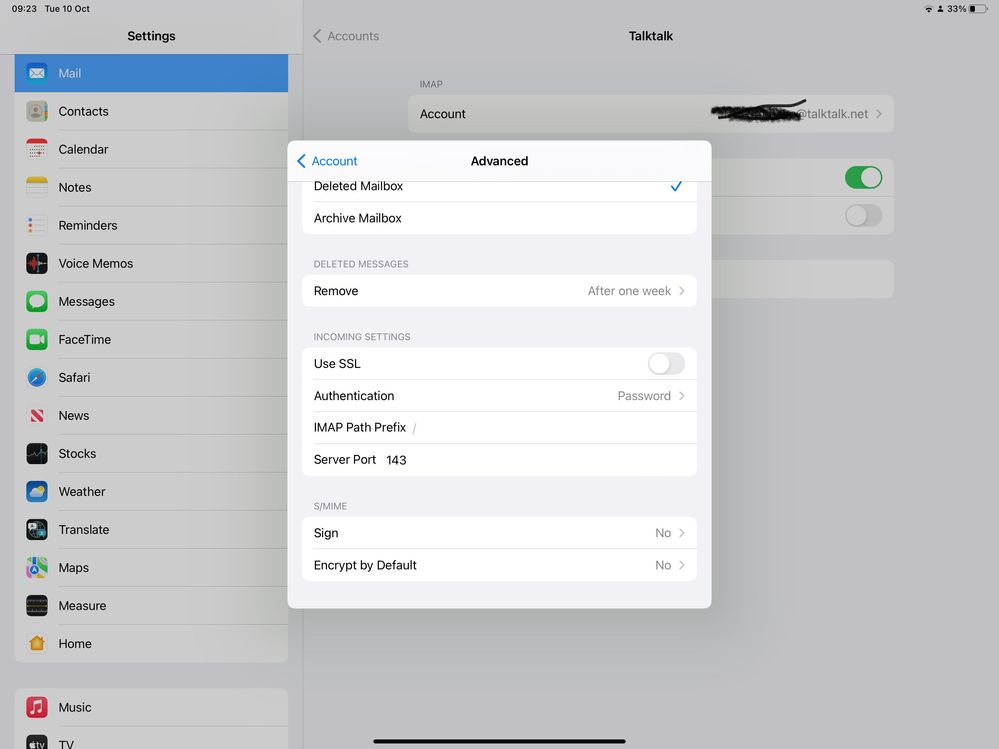Tap the News app icon
Viewport: 999px width, 749px height.
click(37, 415)
